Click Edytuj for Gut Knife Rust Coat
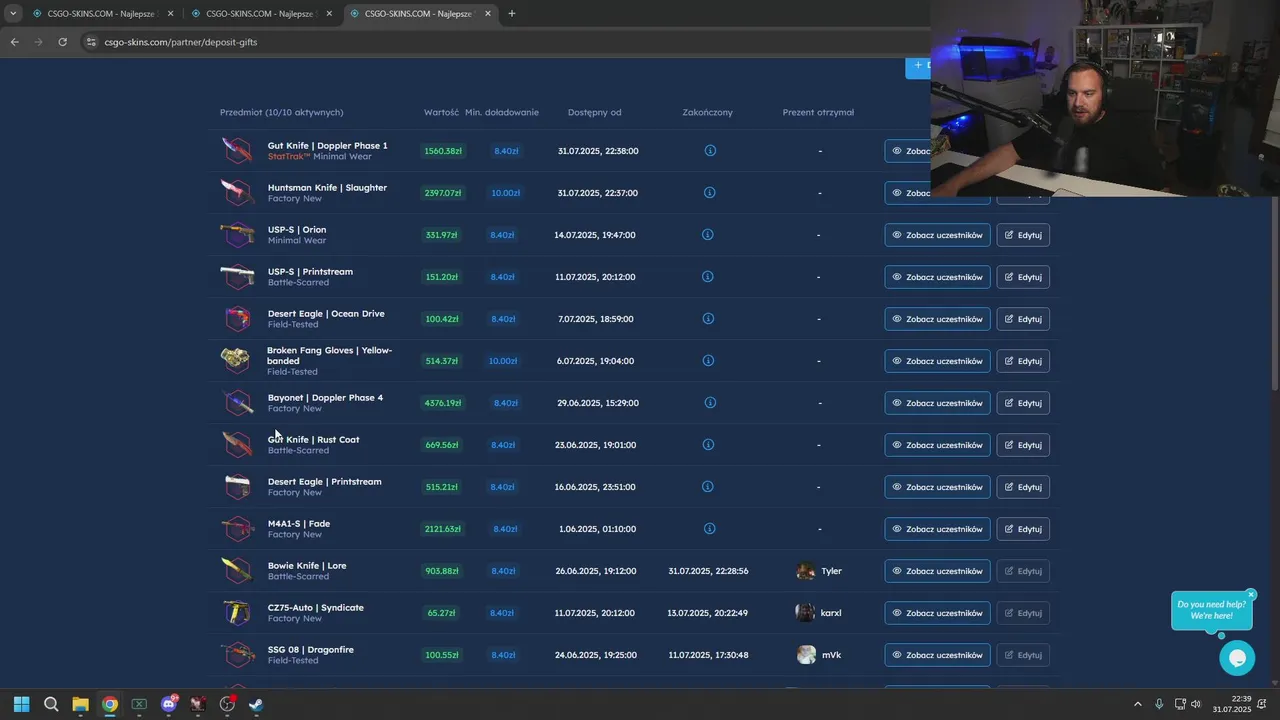Screen dimensions: 1280x720 pyautogui.click(x=1023, y=445)
